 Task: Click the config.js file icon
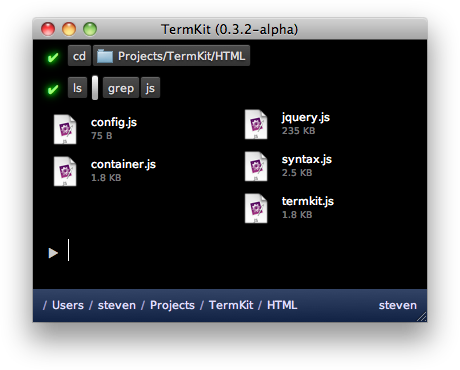pyautogui.click(x=65, y=129)
